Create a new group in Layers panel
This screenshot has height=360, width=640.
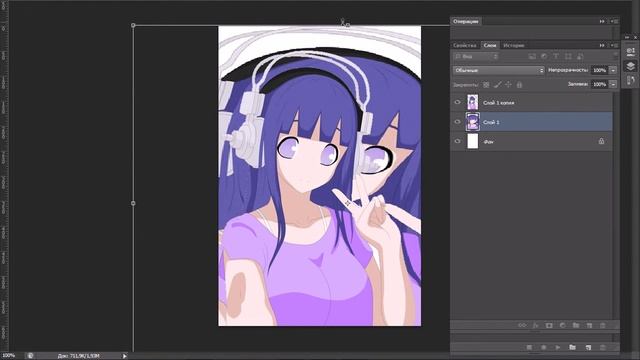click(576, 325)
